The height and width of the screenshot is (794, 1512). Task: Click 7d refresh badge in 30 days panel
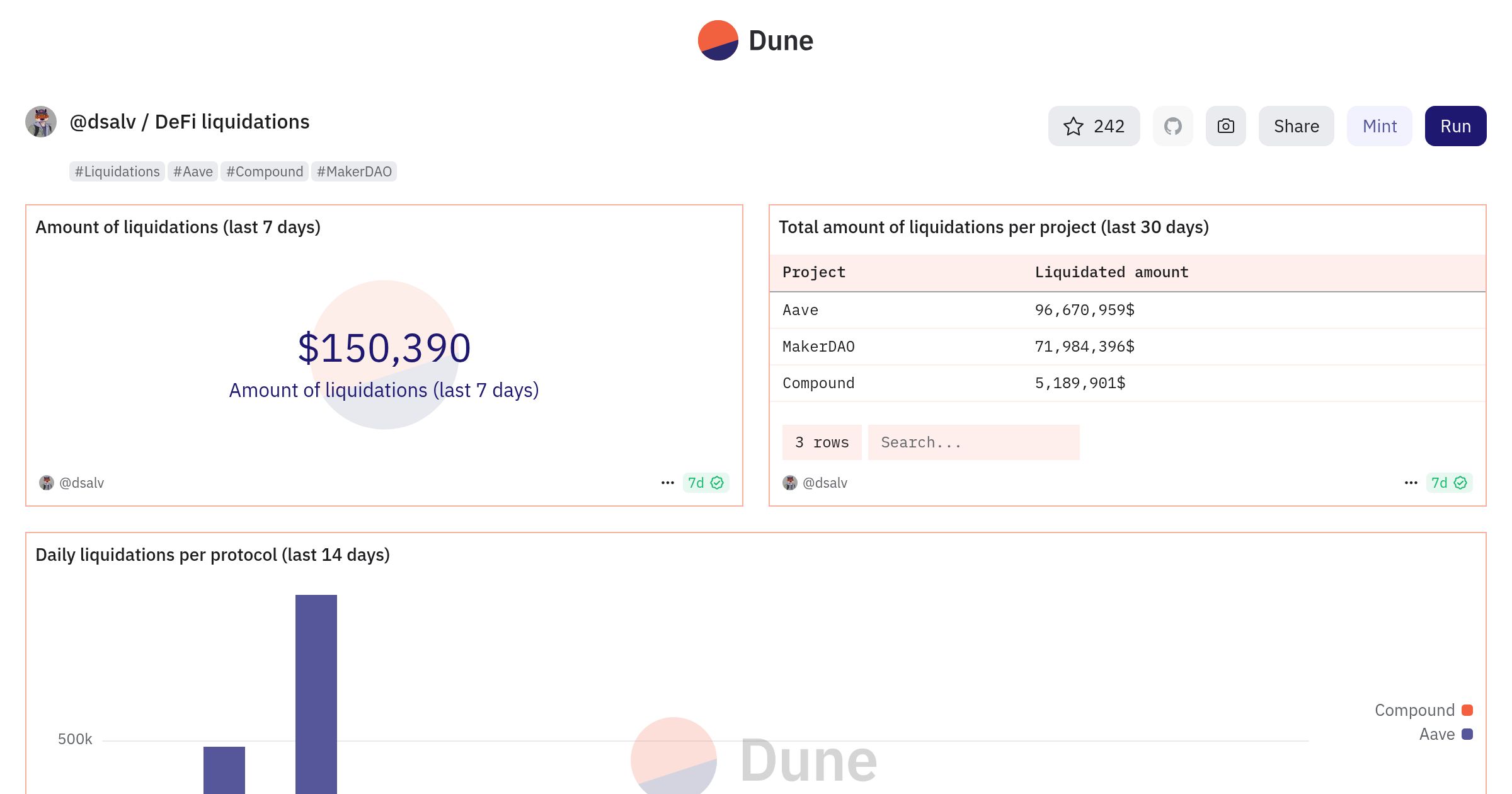tap(1449, 483)
